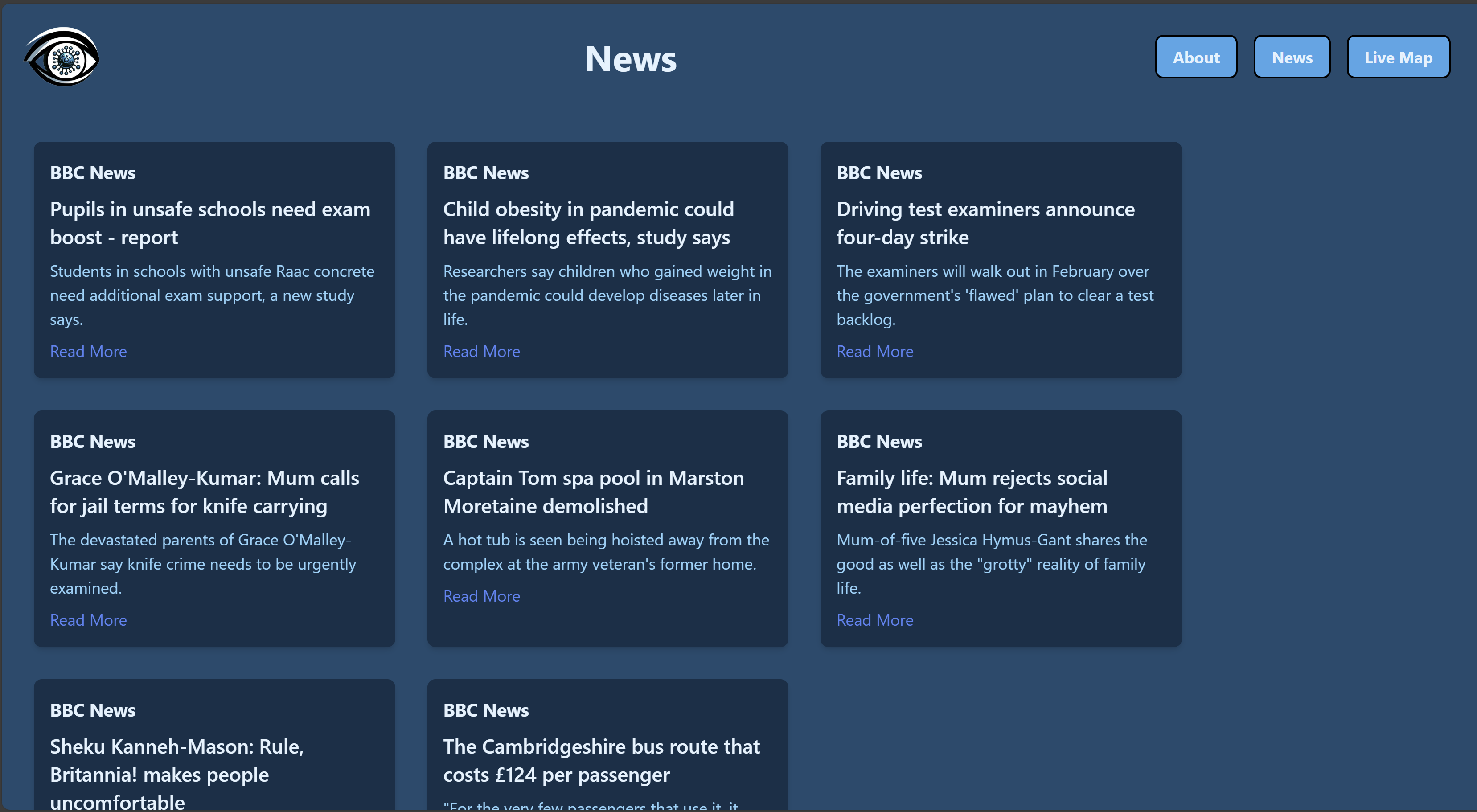Read More on Captain Tom spa article
Viewport: 1477px width, 812px height.
[x=481, y=595]
